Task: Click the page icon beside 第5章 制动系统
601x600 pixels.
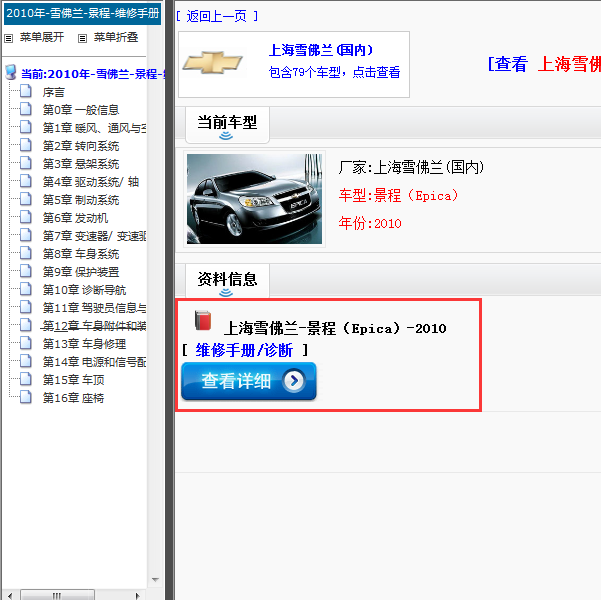Action: (x=26, y=199)
